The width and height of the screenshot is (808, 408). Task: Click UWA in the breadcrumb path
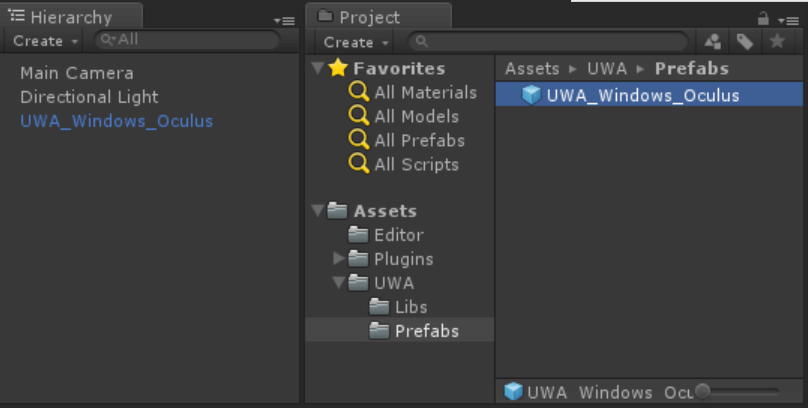pyautogui.click(x=607, y=68)
